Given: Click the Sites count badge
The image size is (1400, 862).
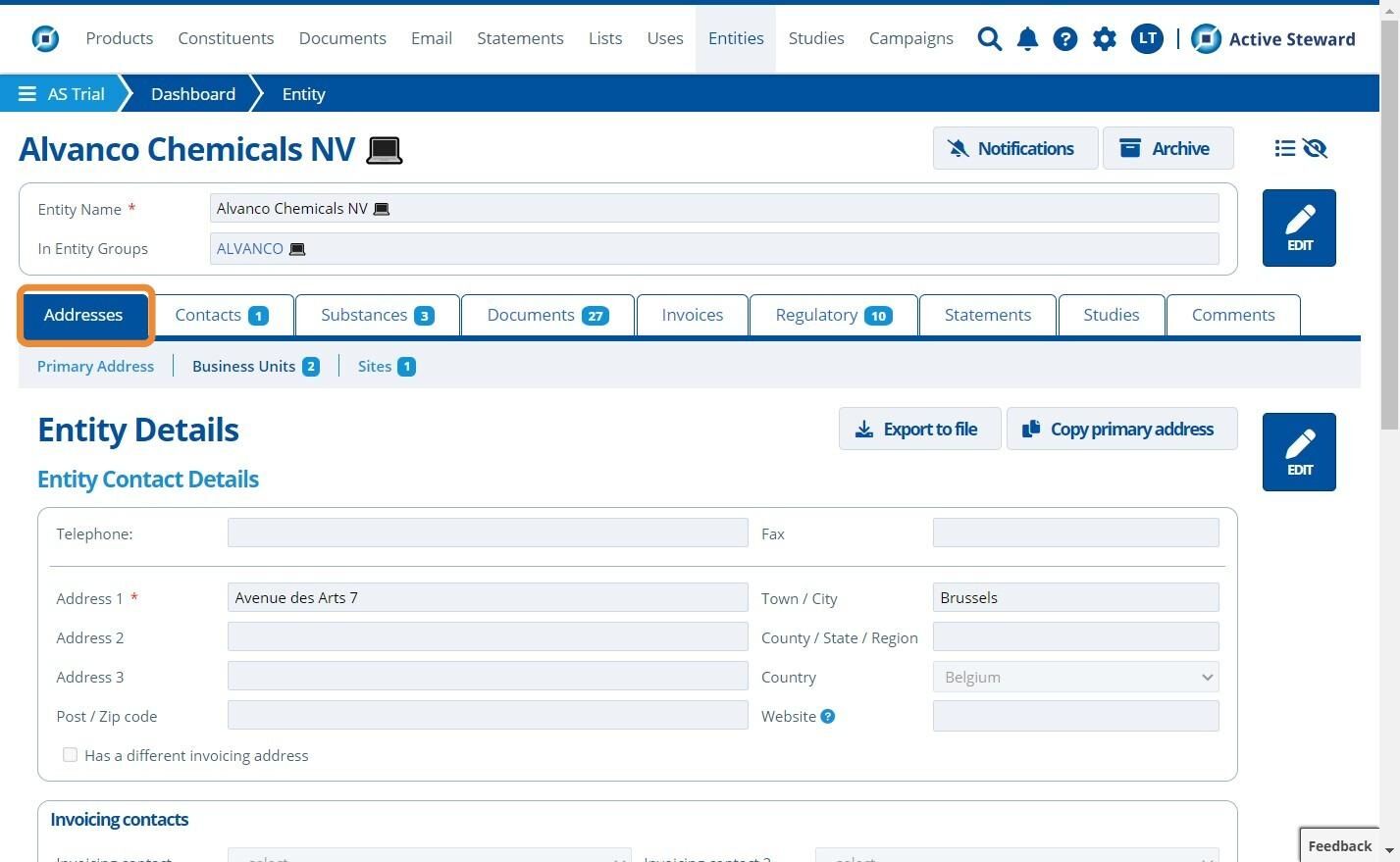Looking at the screenshot, I should 406,367.
